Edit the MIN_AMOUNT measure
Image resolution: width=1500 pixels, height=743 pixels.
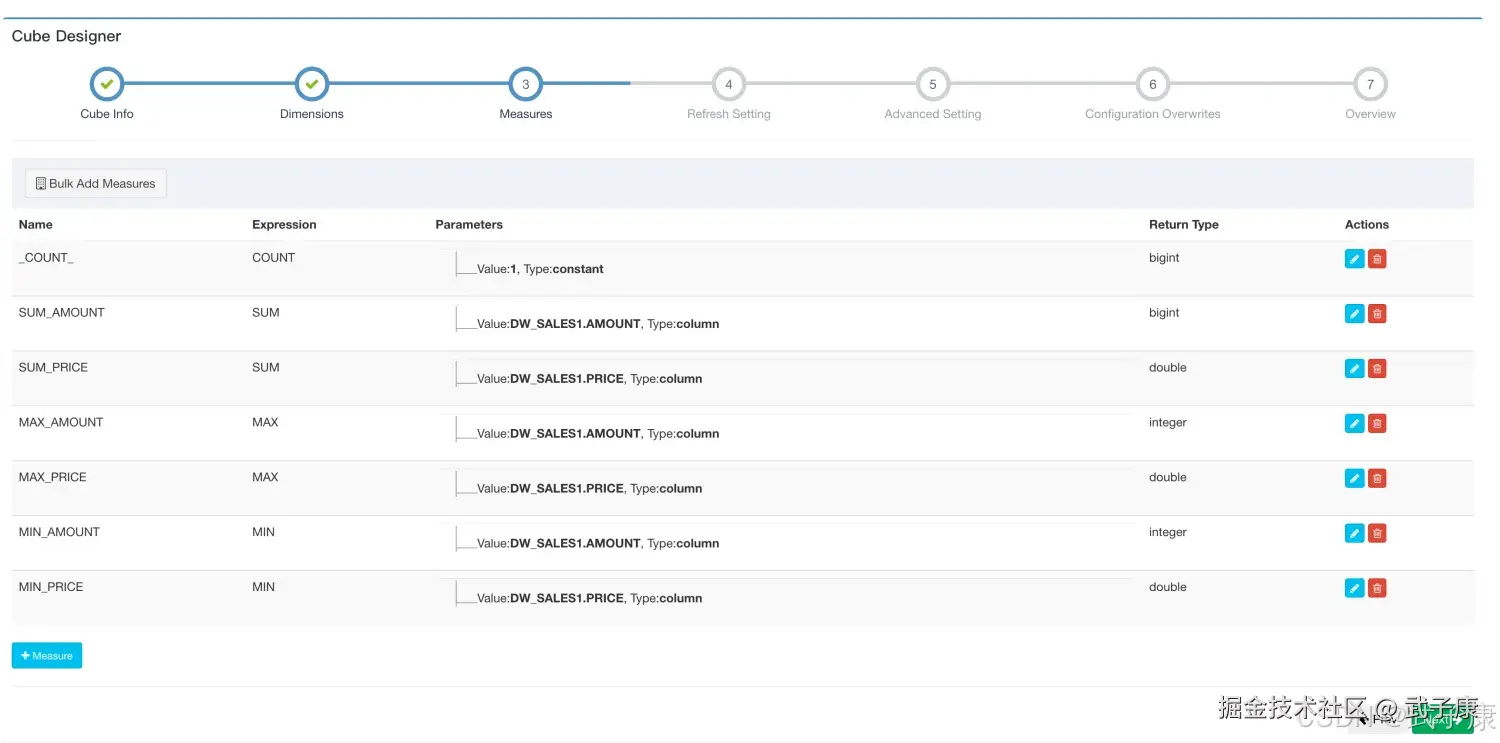tap(1354, 533)
